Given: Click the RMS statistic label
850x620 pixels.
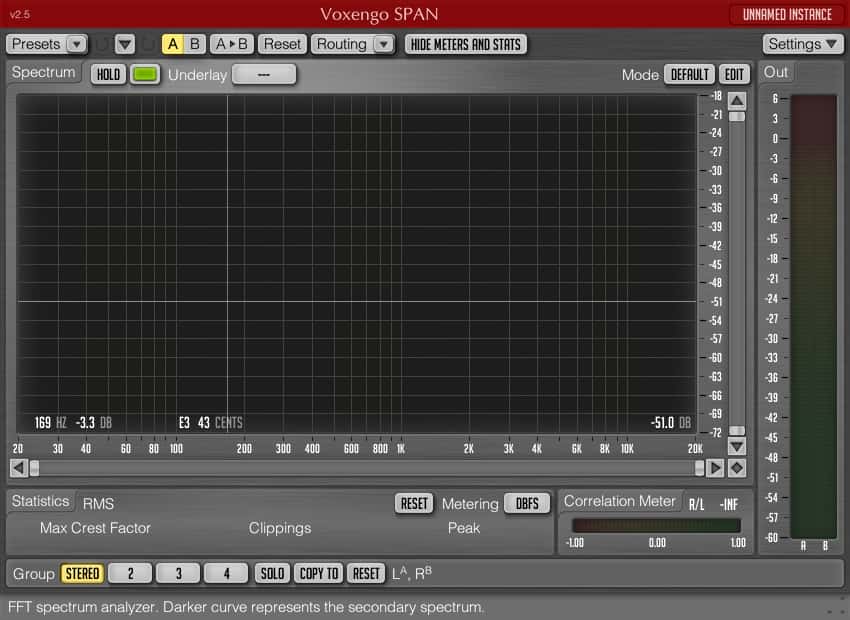Looking at the screenshot, I should [98, 504].
